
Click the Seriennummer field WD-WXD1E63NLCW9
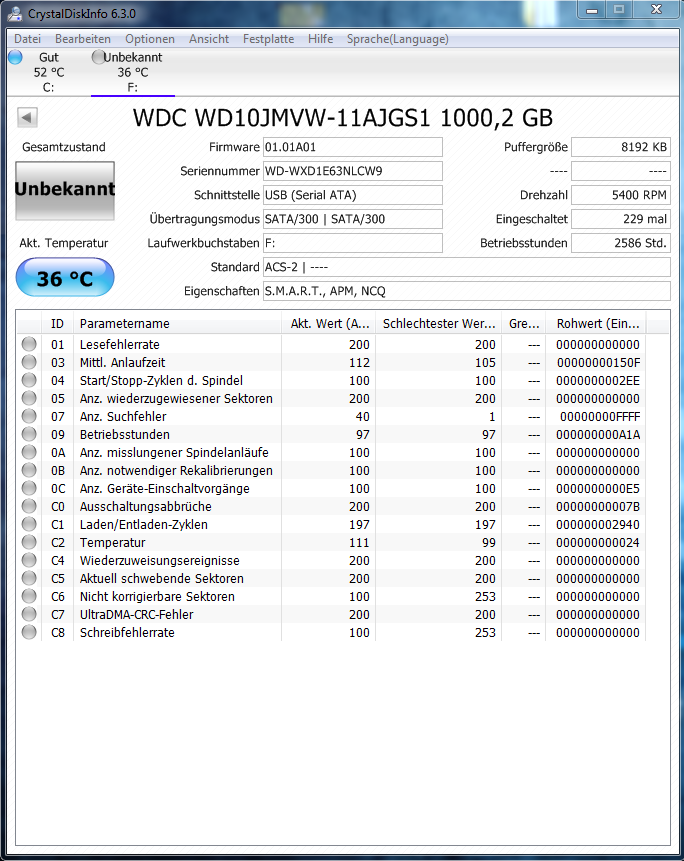(352, 171)
